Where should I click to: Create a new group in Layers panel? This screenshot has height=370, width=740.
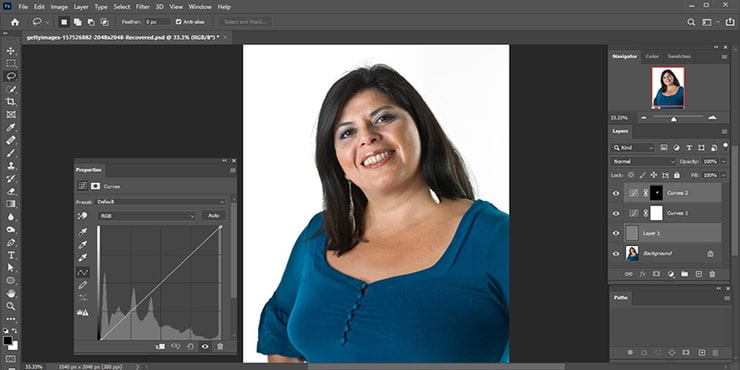684,274
